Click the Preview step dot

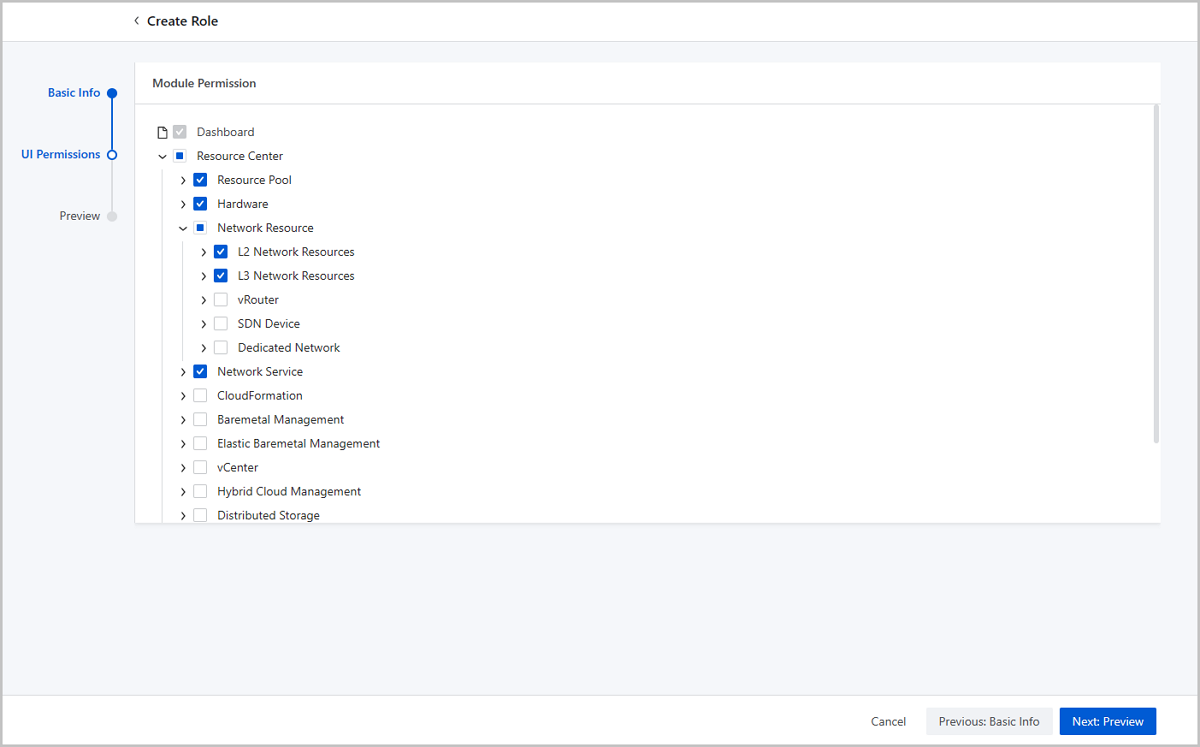click(112, 217)
